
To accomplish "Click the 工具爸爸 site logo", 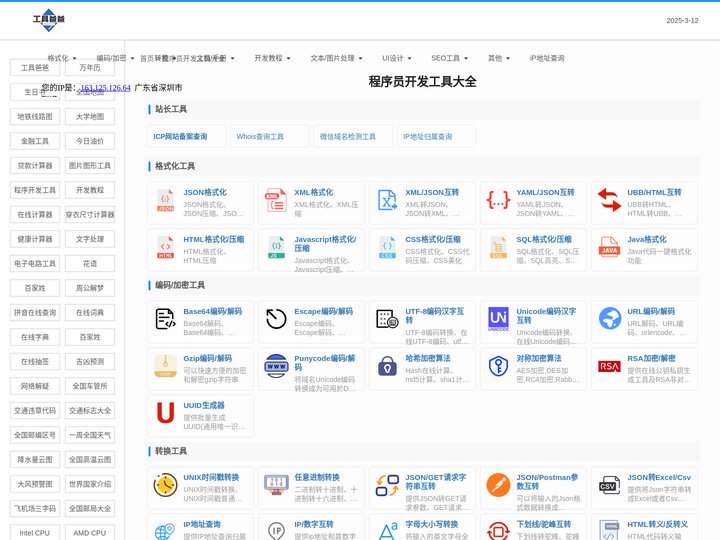I will pyautogui.click(x=49, y=20).
